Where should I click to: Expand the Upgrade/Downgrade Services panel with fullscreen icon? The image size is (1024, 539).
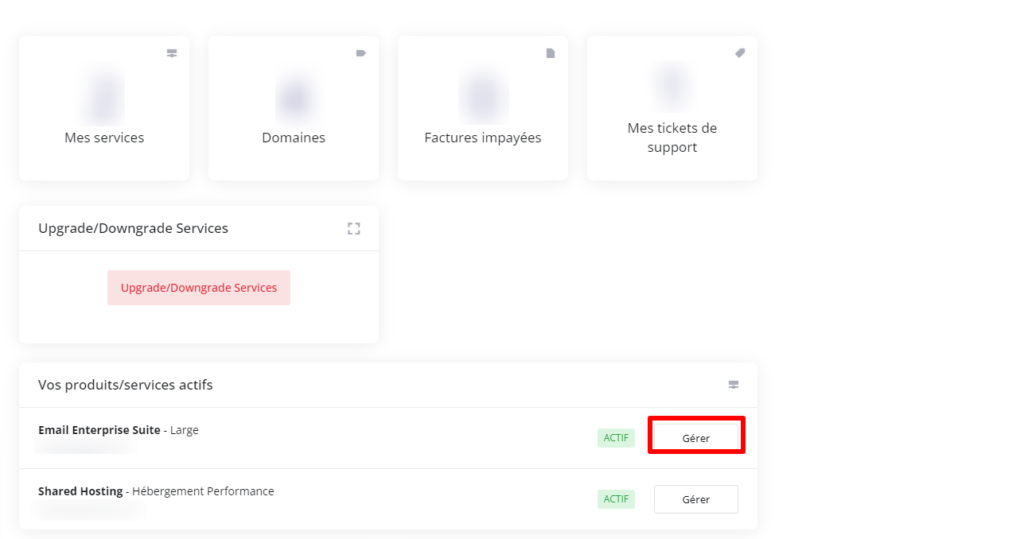(353, 229)
